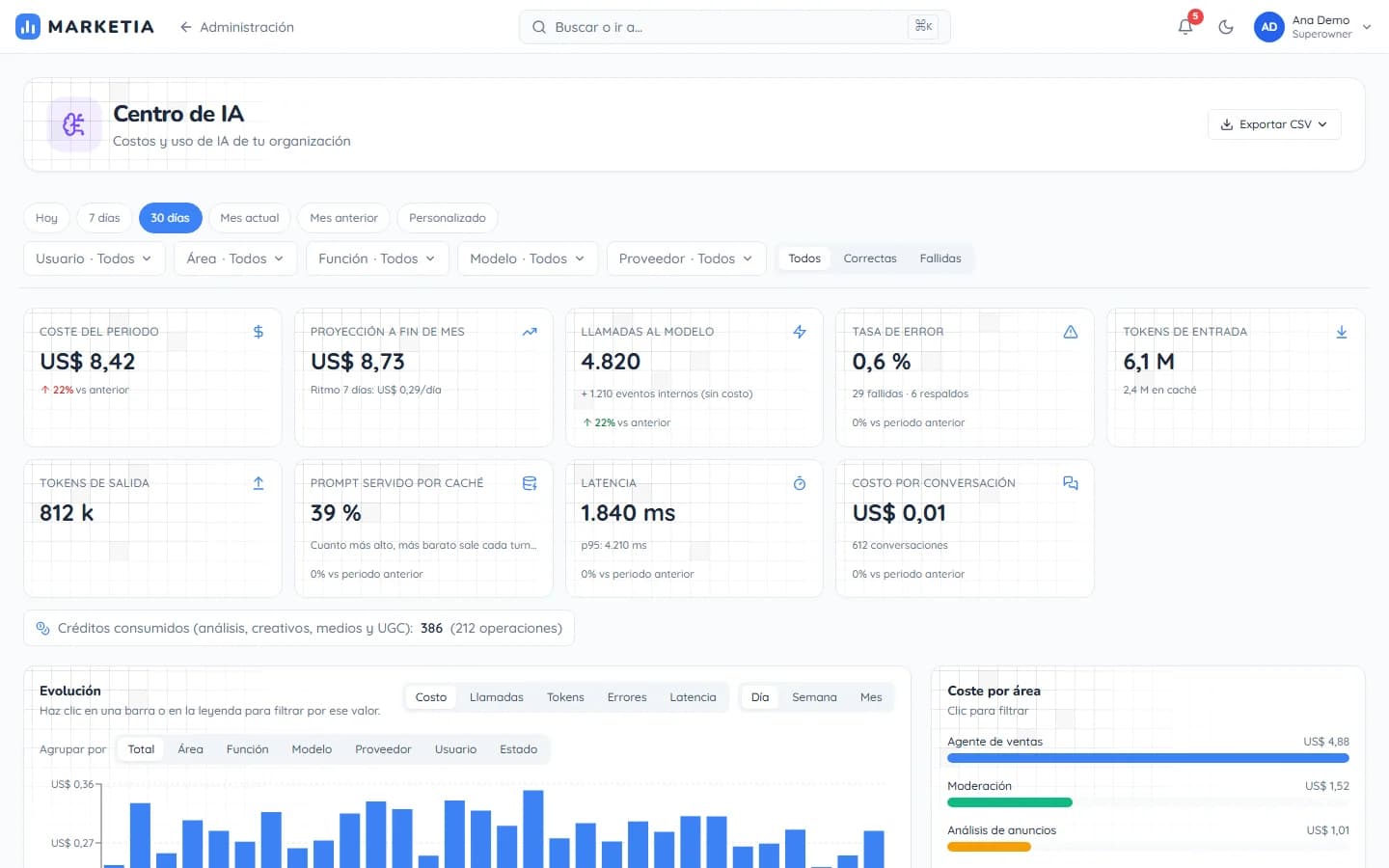Toggle dark mode moon icon
Image resolution: width=1389 pixels, height=868 pixels.
point(1226,27)
